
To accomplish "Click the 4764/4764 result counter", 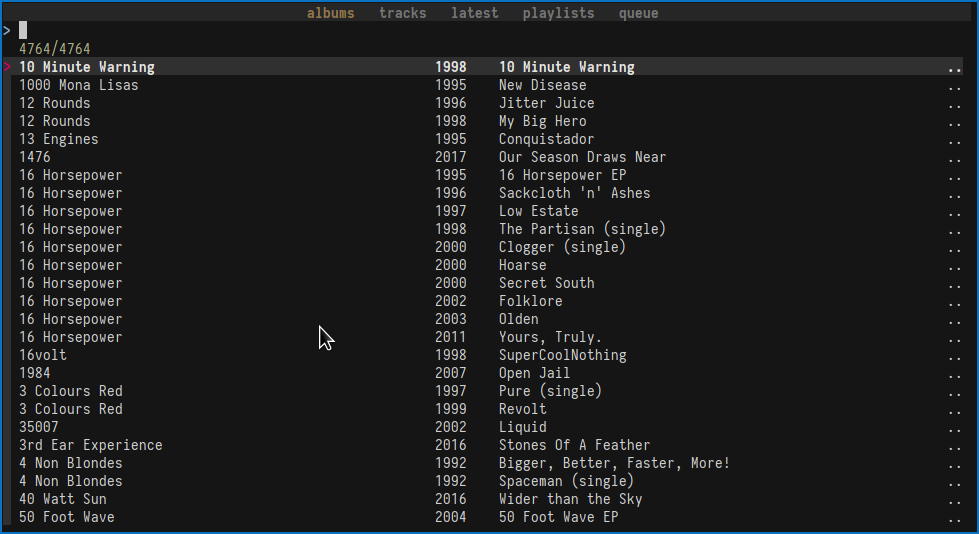I will pyautogui.click(x=54, y=49).
